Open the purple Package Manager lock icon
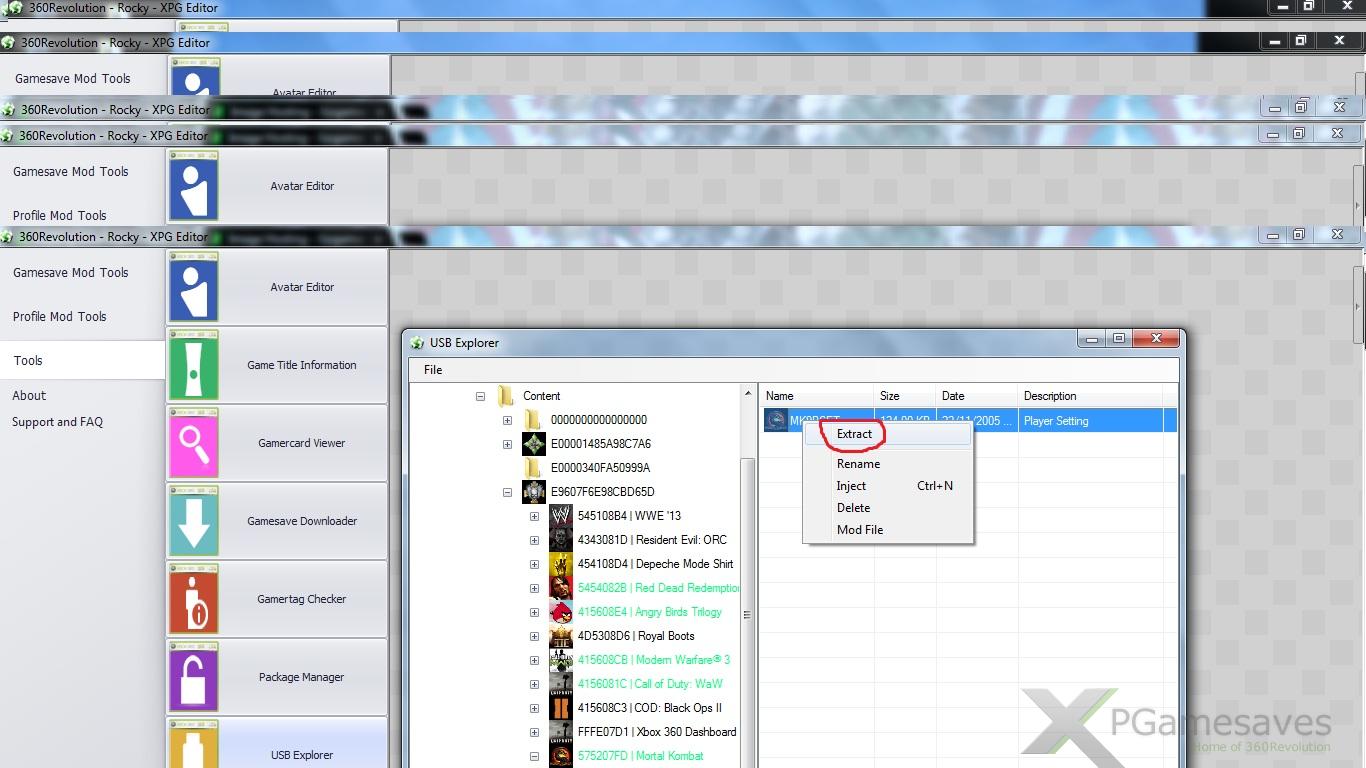This screenshot has width=1366, height=768. point(194,677)
